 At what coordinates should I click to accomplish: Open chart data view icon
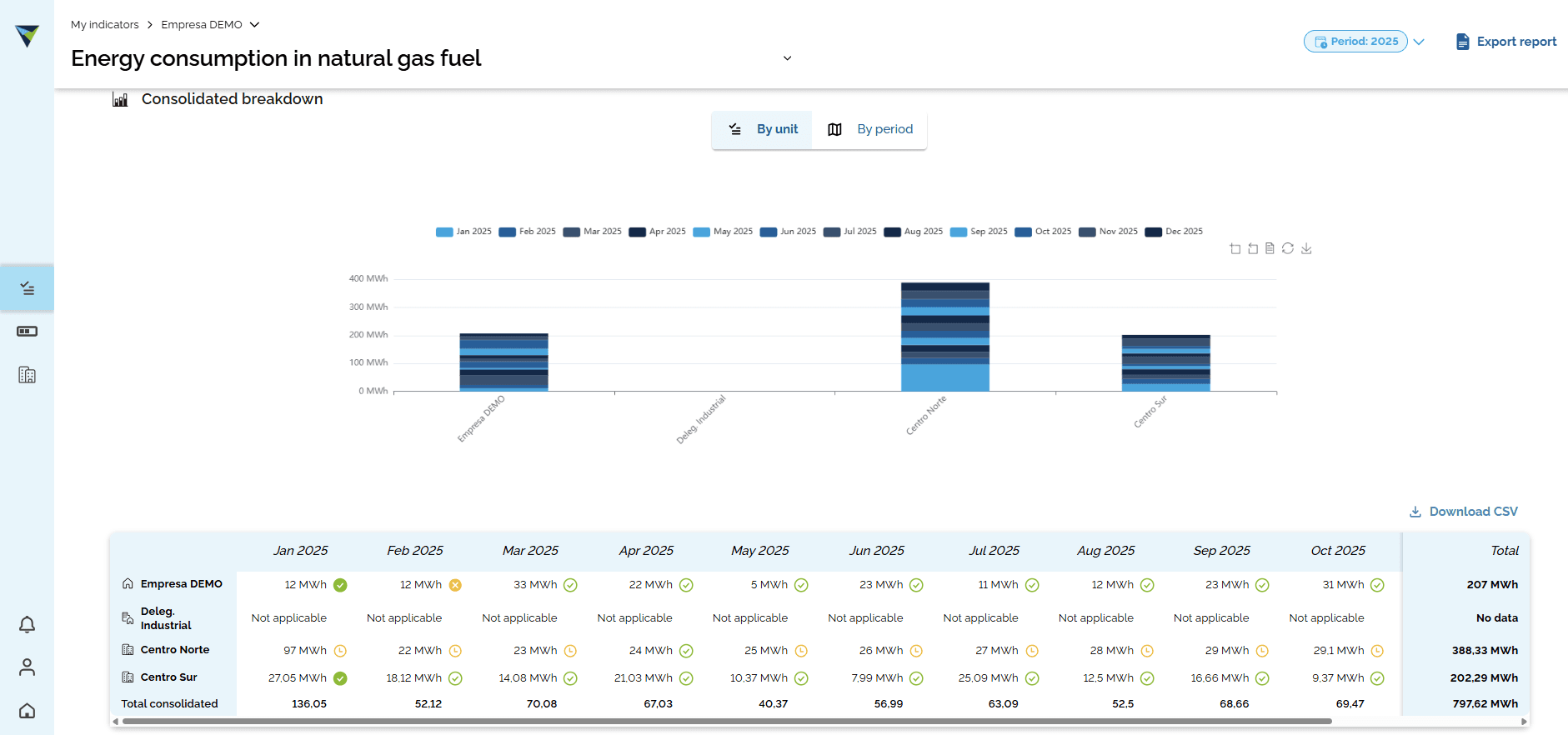tap(1270, 248)
